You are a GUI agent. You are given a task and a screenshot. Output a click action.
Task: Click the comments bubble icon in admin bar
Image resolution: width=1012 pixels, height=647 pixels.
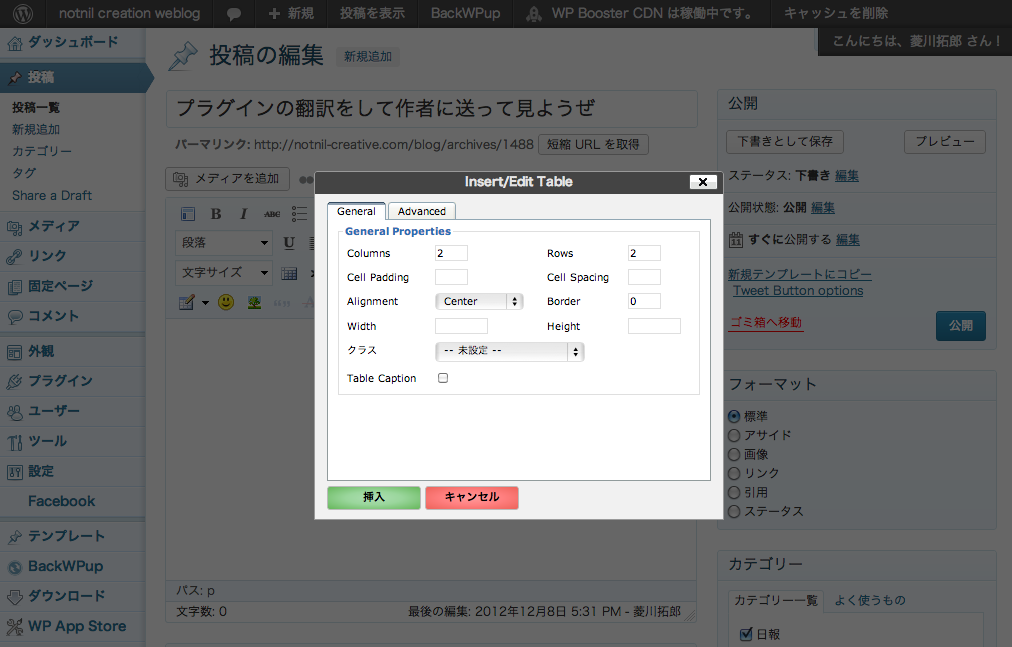[x=233, y=14]
